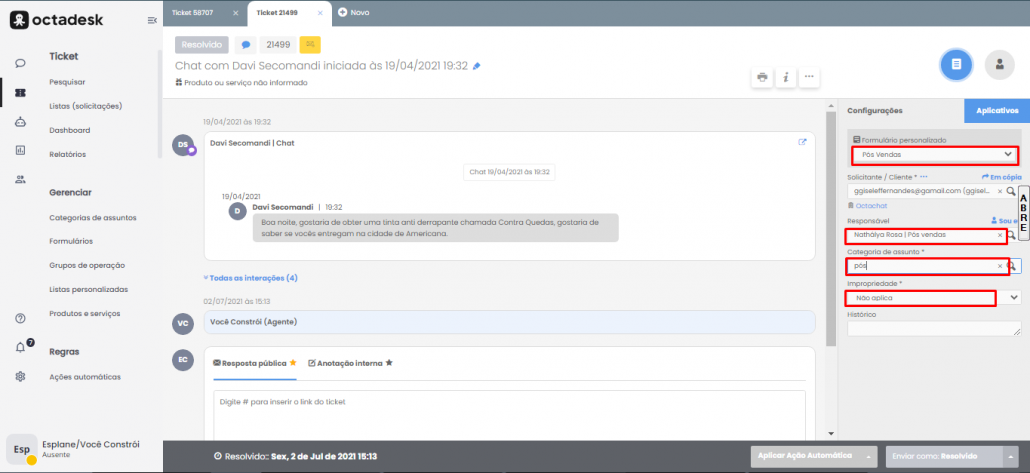This screenshot has width=1030, height=473.
Task: Expand Todas as interações (4)
Action: (x=250, y=278)
